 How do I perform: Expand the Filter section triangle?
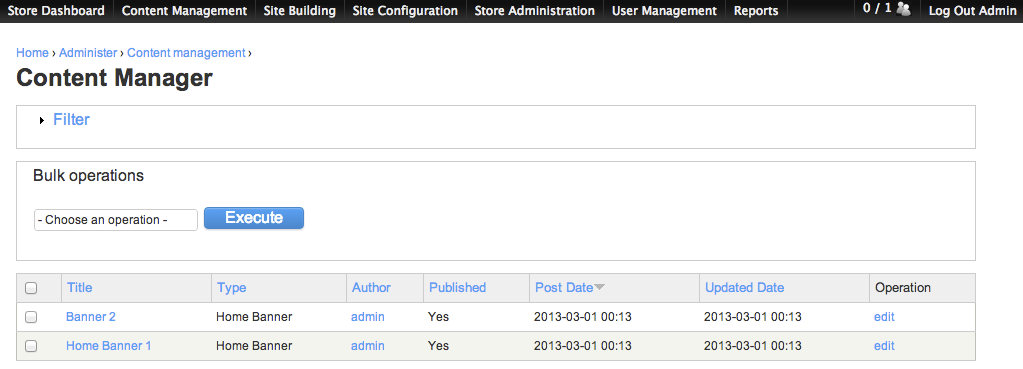point(42,121)
